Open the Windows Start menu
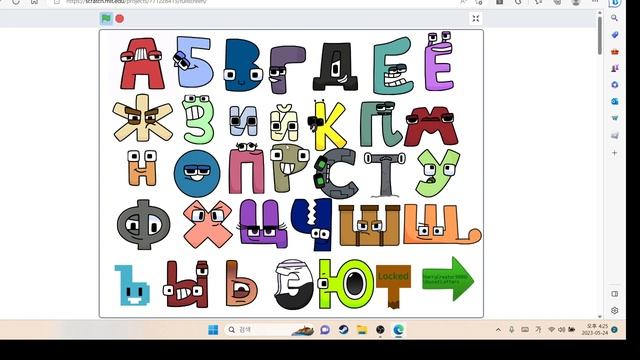 click(213, 330)
